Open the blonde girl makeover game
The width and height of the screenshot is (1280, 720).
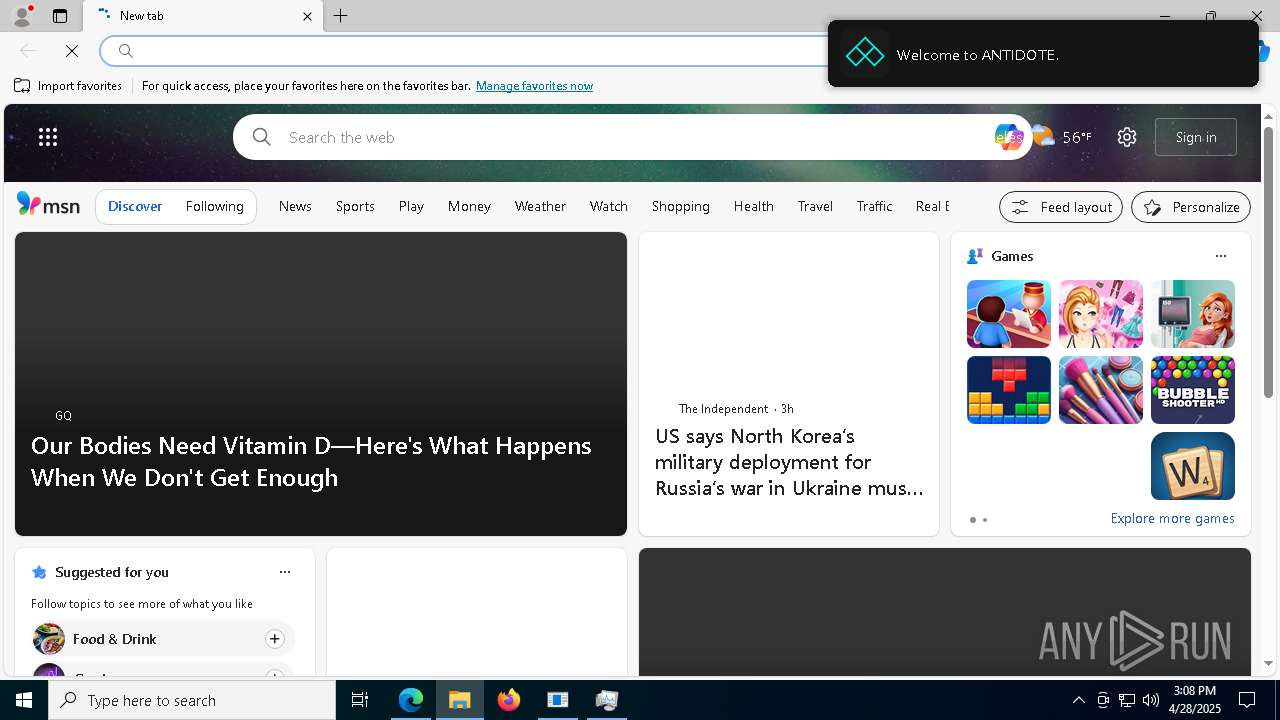click(x=1101, y=314)
